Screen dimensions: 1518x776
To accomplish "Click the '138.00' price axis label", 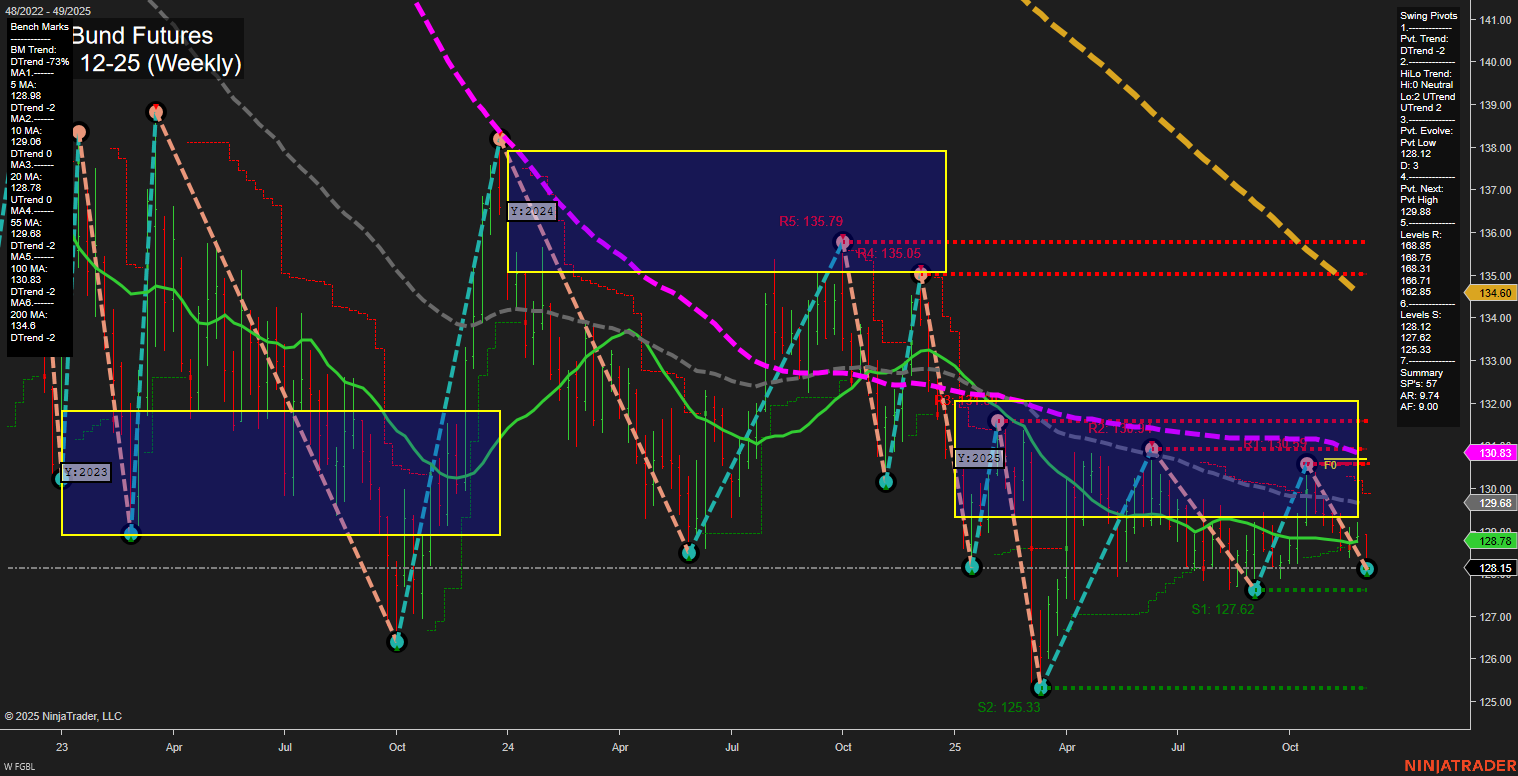I will [1495, 148].
